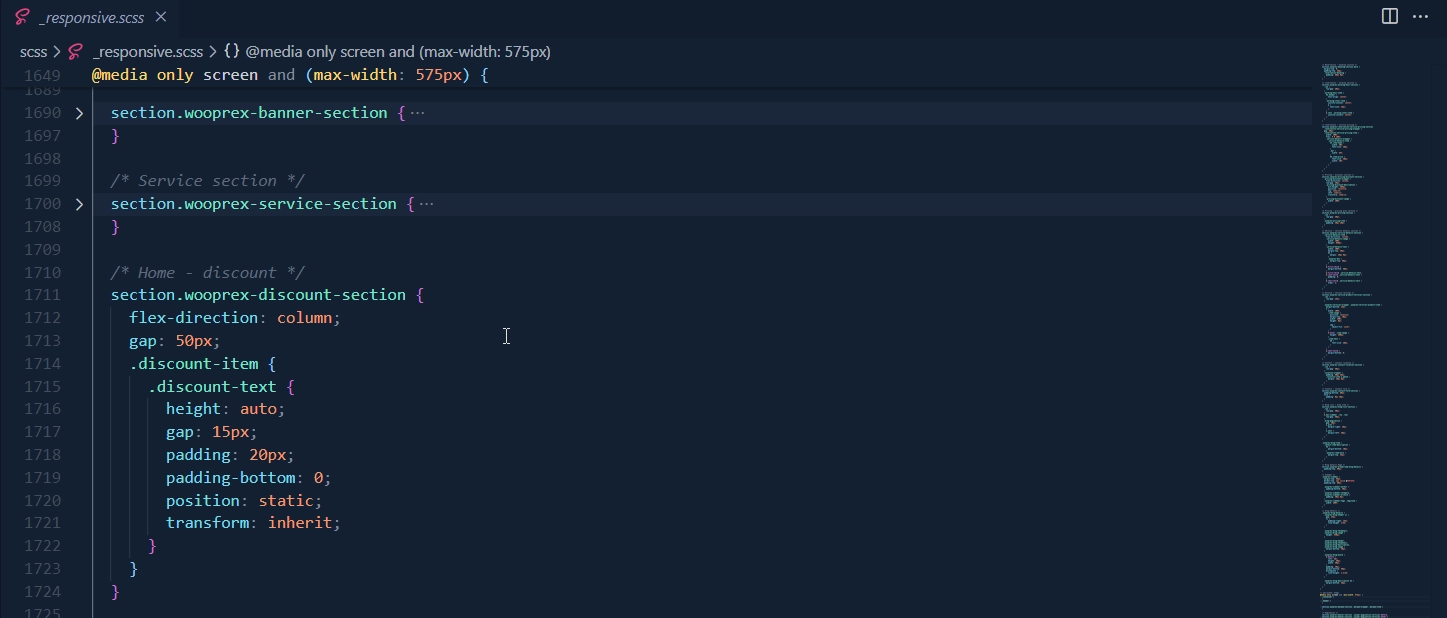Open the _responsive.scss breadcrumb item
Screen dimensions: 1447x618
coord(148,52)
